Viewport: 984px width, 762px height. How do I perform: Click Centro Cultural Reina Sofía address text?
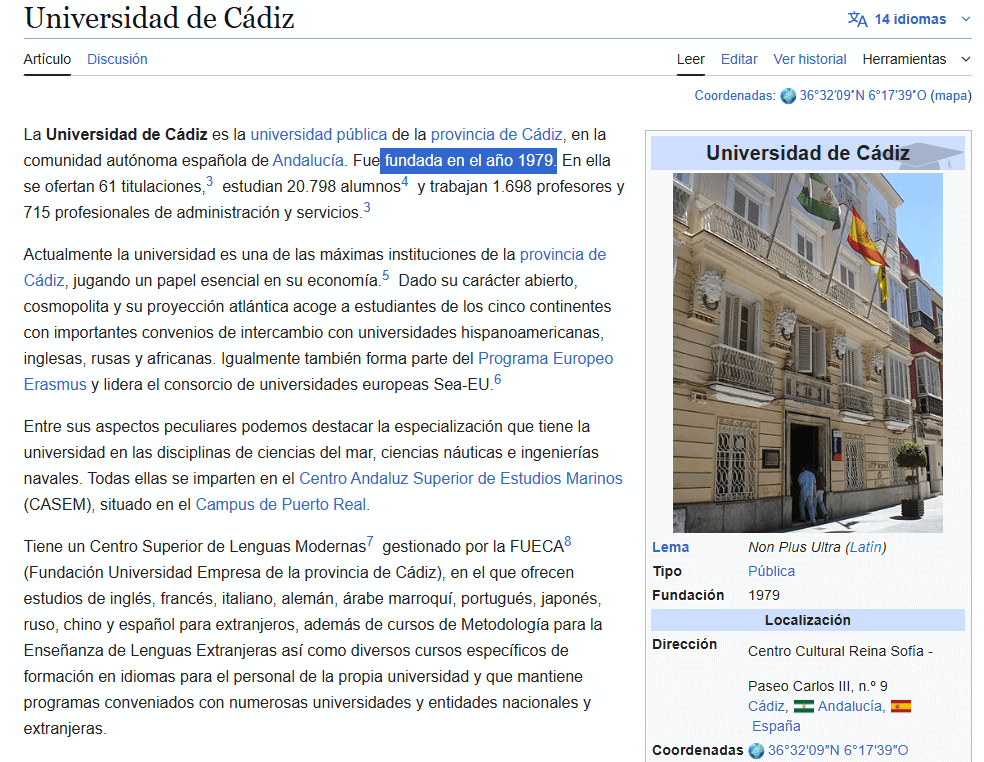(x=840, y=652)
